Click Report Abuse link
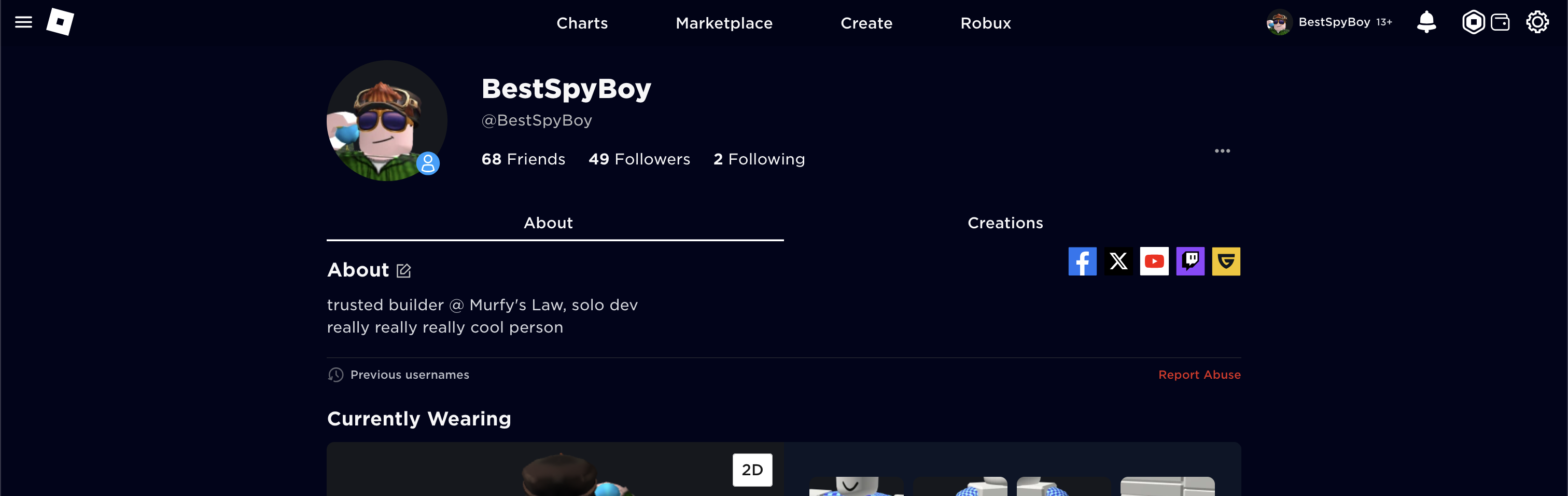Image resolution: width=1568 pixels, height=496 pixels. click(1199, 375)
